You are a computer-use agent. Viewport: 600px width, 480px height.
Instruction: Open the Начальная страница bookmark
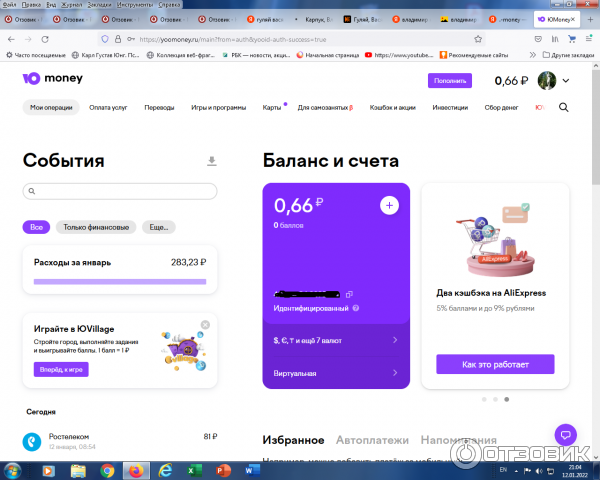tap(328, 55)
